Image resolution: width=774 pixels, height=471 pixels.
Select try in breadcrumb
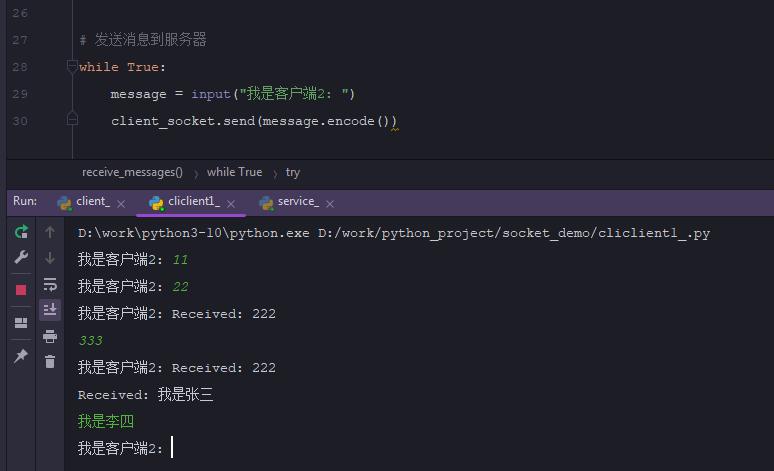coord(293,172)
